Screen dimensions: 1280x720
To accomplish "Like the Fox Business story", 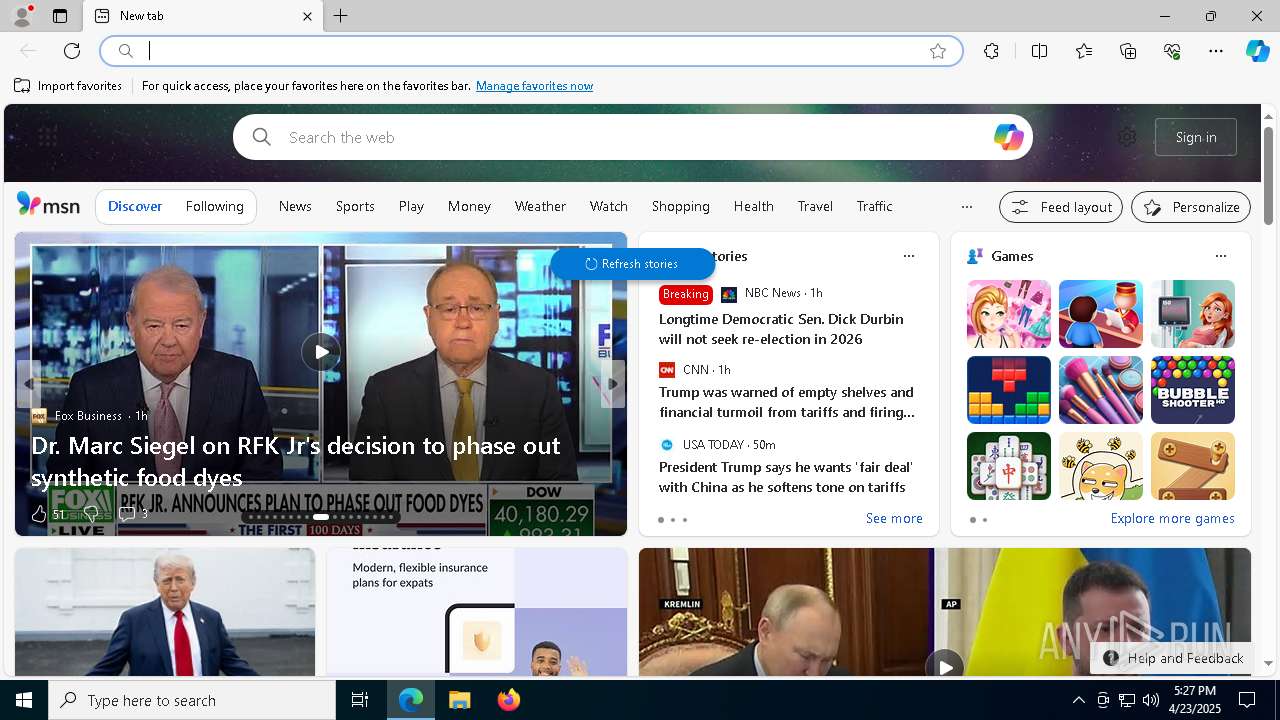I will 39,513.
